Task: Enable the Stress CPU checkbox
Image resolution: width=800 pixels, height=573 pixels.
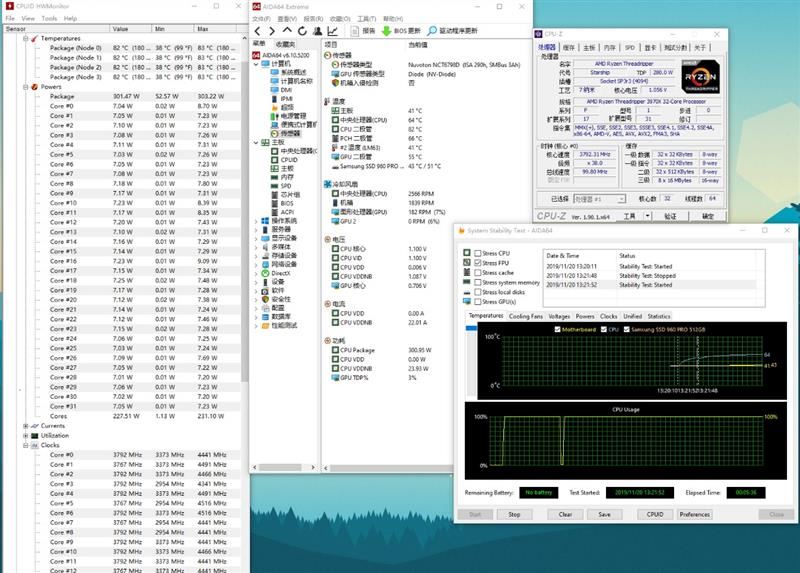Action: point(478,253)
